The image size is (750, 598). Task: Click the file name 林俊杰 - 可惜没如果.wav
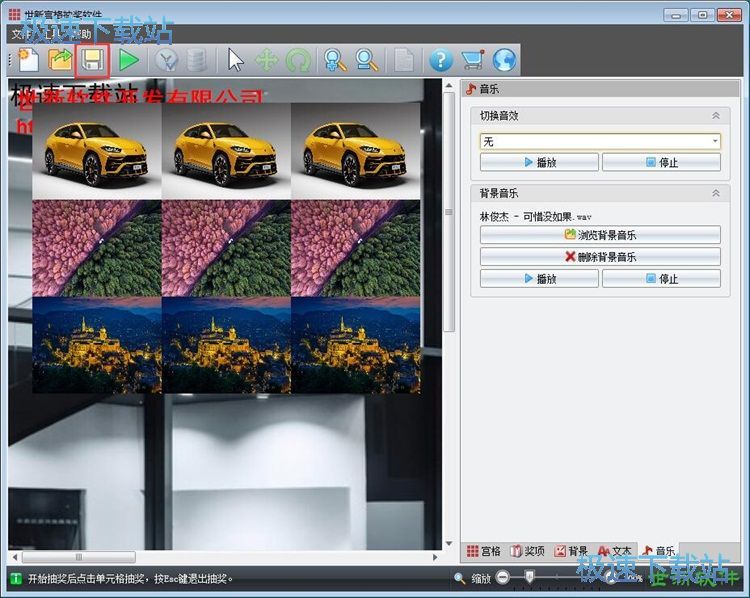pyautogui.click(x=535, y=217)
